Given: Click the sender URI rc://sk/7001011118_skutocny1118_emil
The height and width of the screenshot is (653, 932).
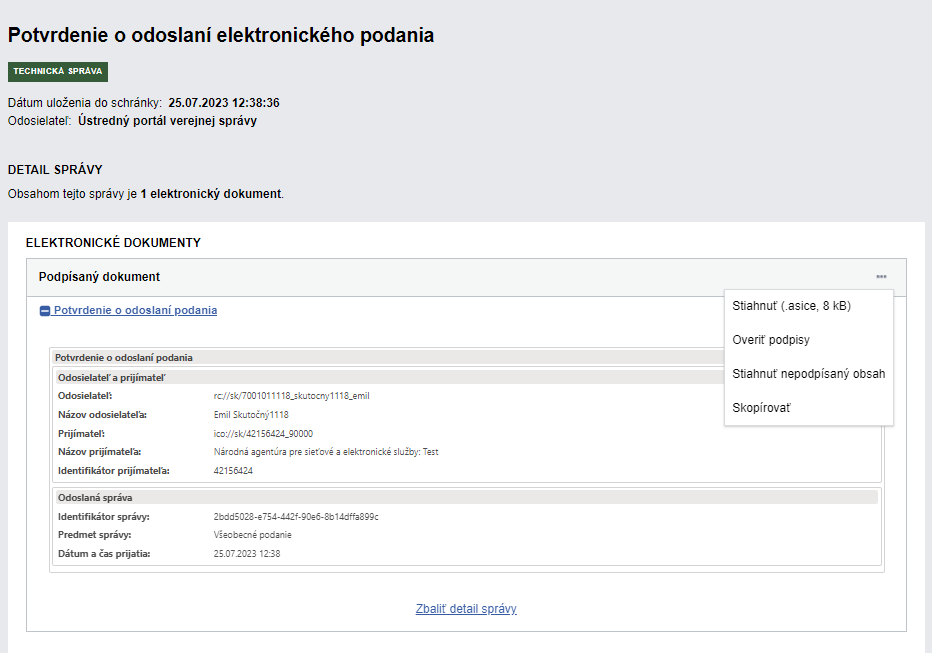Looking at the screenshot, I should tap(291, 396).
